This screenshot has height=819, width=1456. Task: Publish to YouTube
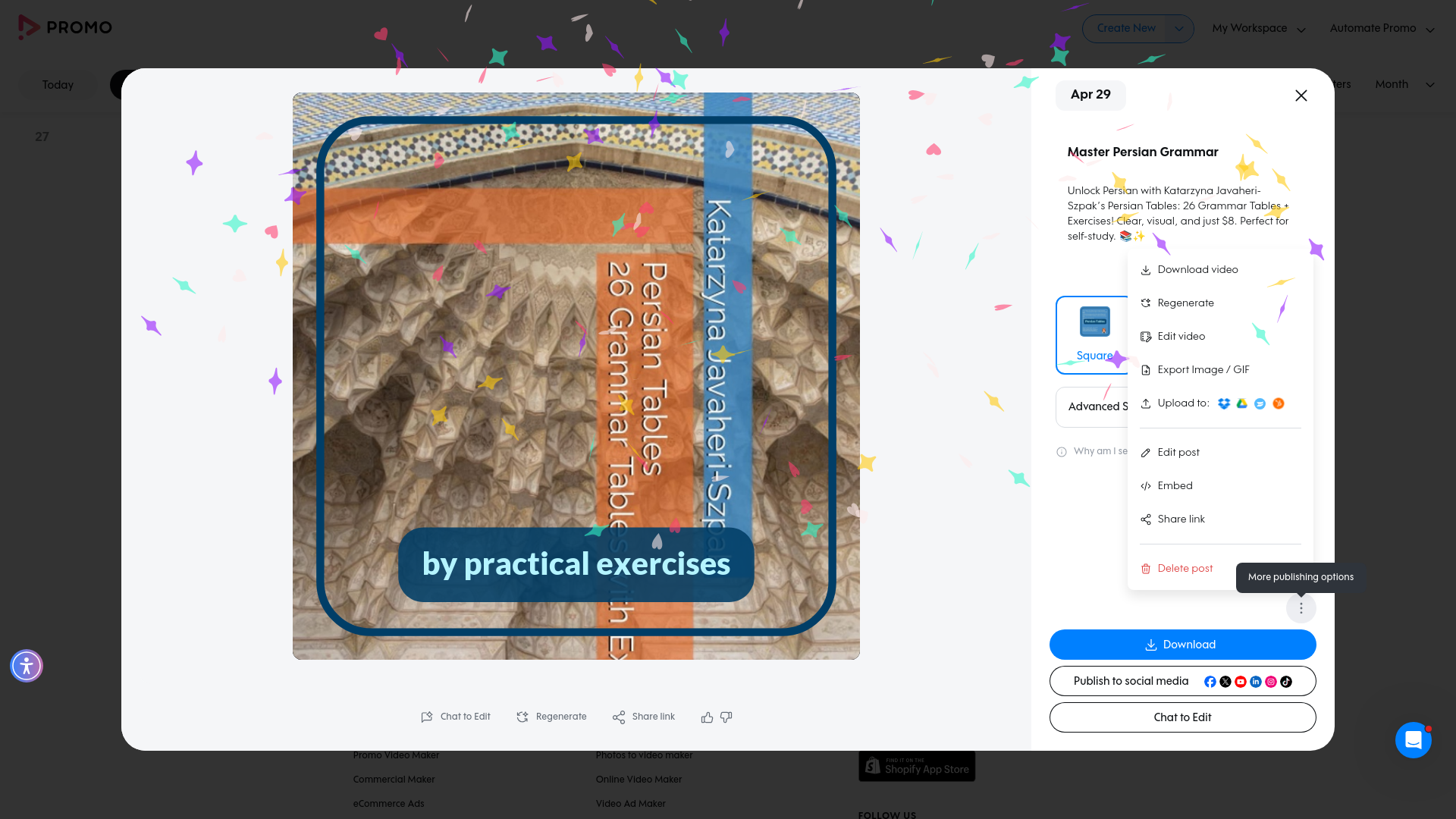pos(1241,682)
